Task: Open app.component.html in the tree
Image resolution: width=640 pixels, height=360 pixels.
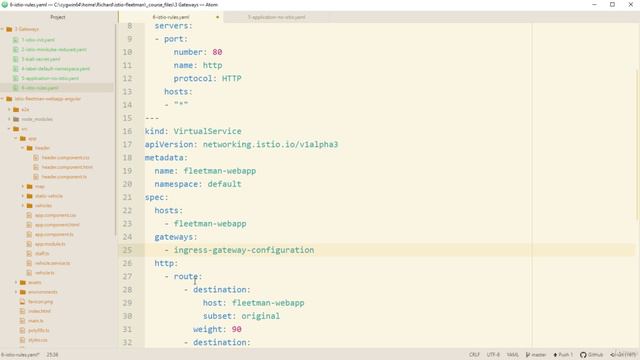Action: tap(57, 225)
